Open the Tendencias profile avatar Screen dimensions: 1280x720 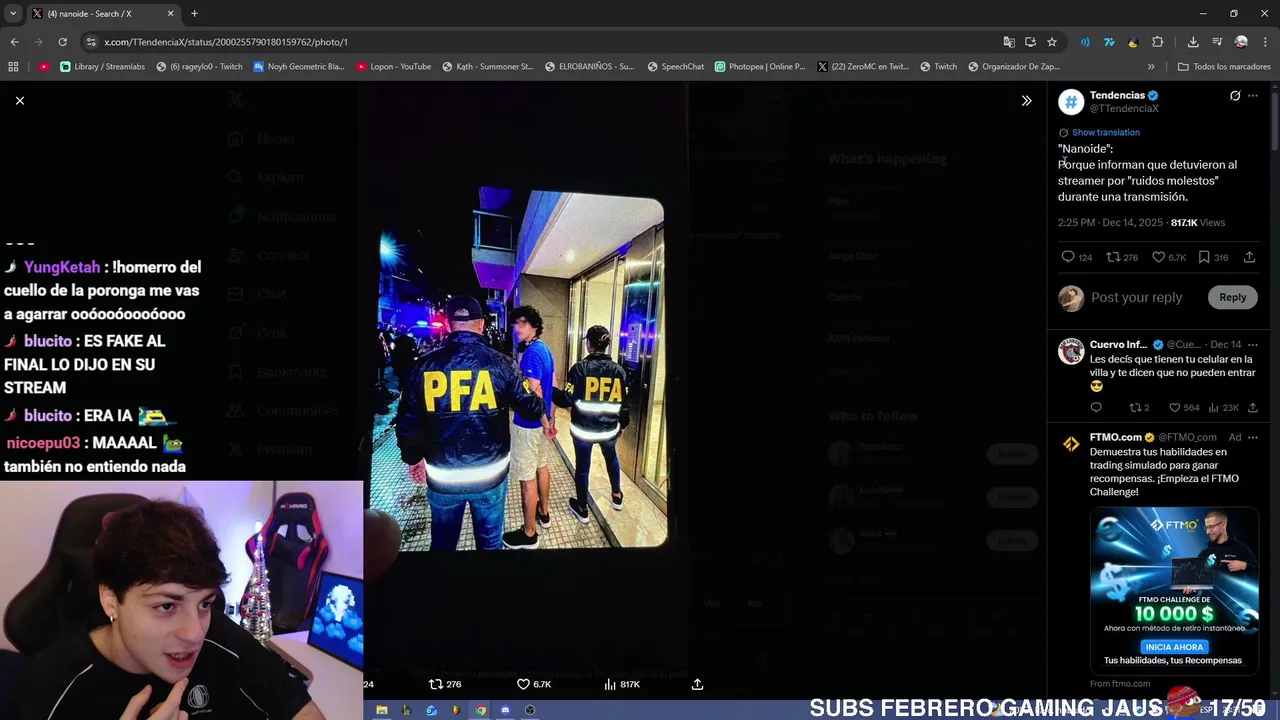(x=1071, y=102)
